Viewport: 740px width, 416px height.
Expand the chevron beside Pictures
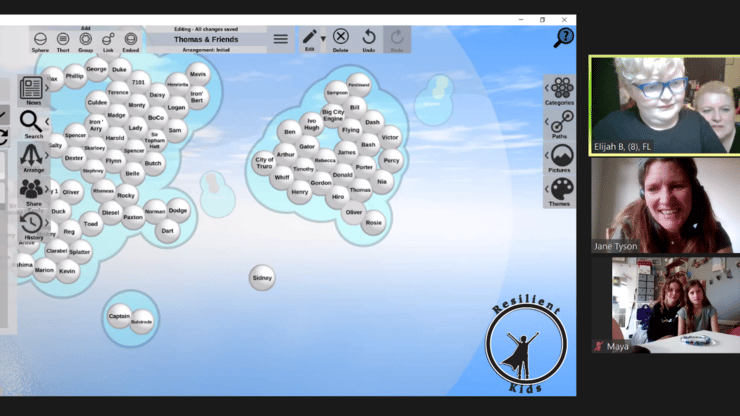pyautogui.click(x=547, y=155)
